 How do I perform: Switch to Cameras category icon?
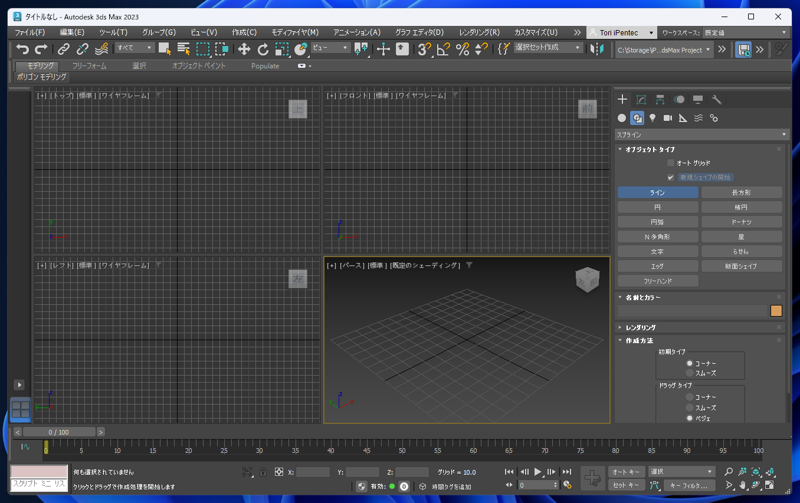668,118
